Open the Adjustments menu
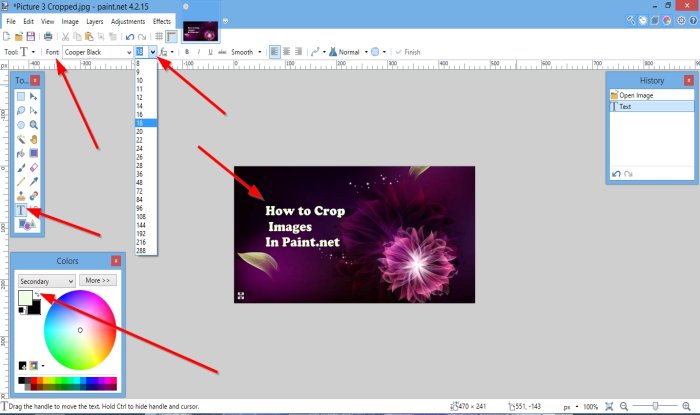This screenshot has height=415, width=700. click(128, 21)
